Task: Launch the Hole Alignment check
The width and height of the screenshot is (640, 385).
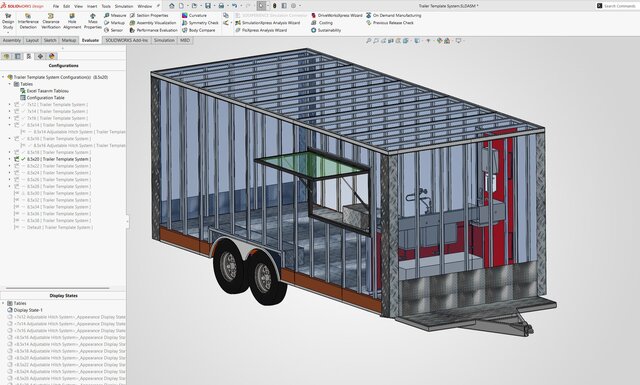Action: point(72,21)
